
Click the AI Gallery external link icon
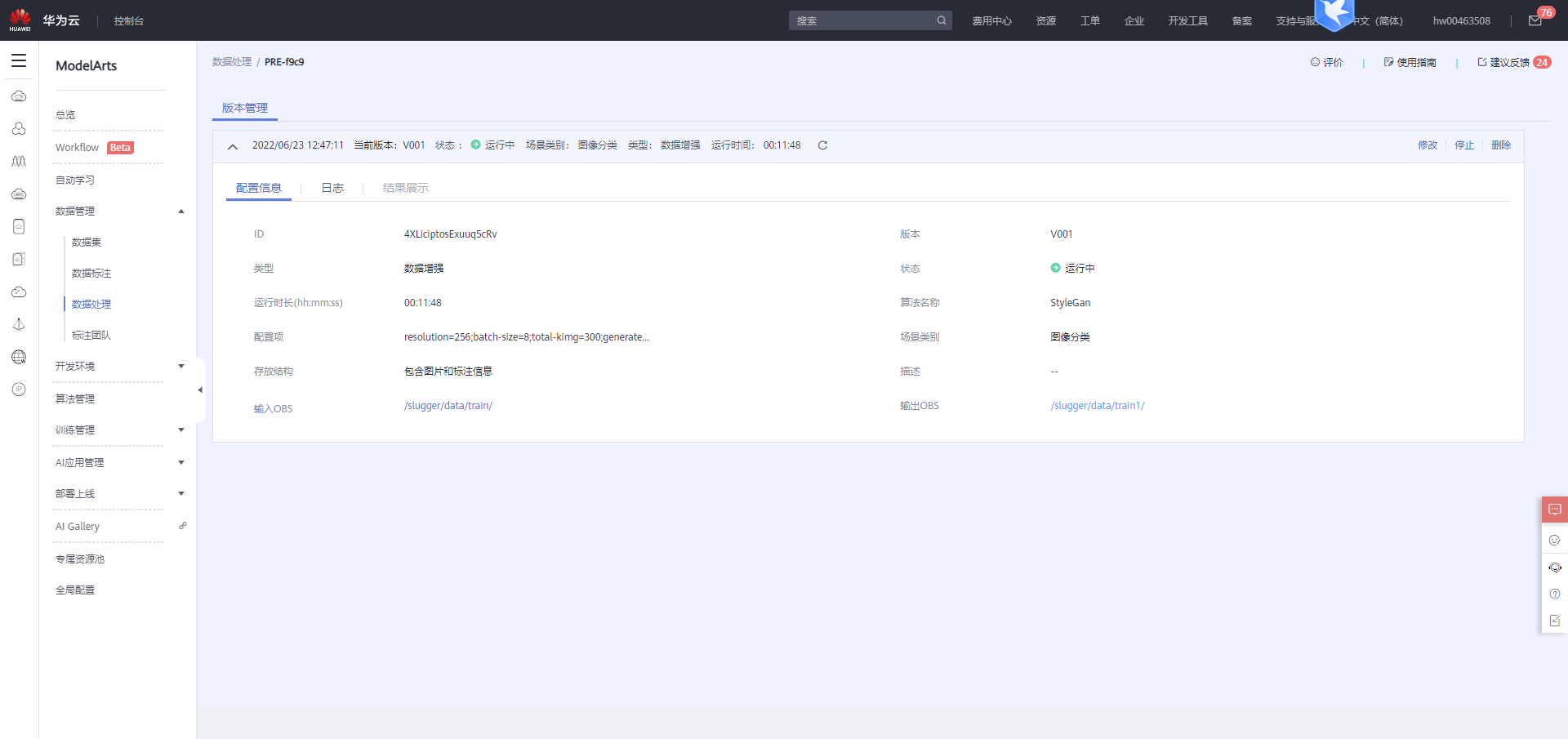coord(183,526)
